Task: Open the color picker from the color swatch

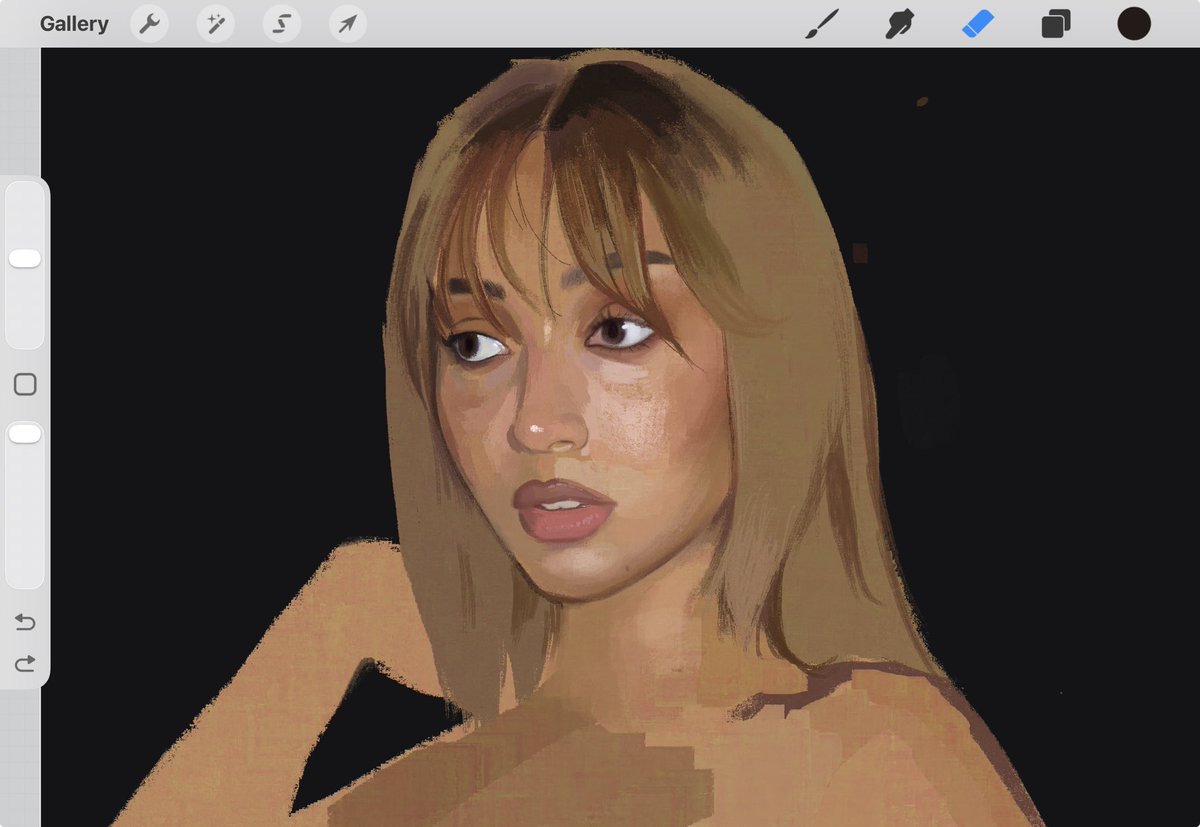Action: pyautogui.click(x=1134, y=22)
